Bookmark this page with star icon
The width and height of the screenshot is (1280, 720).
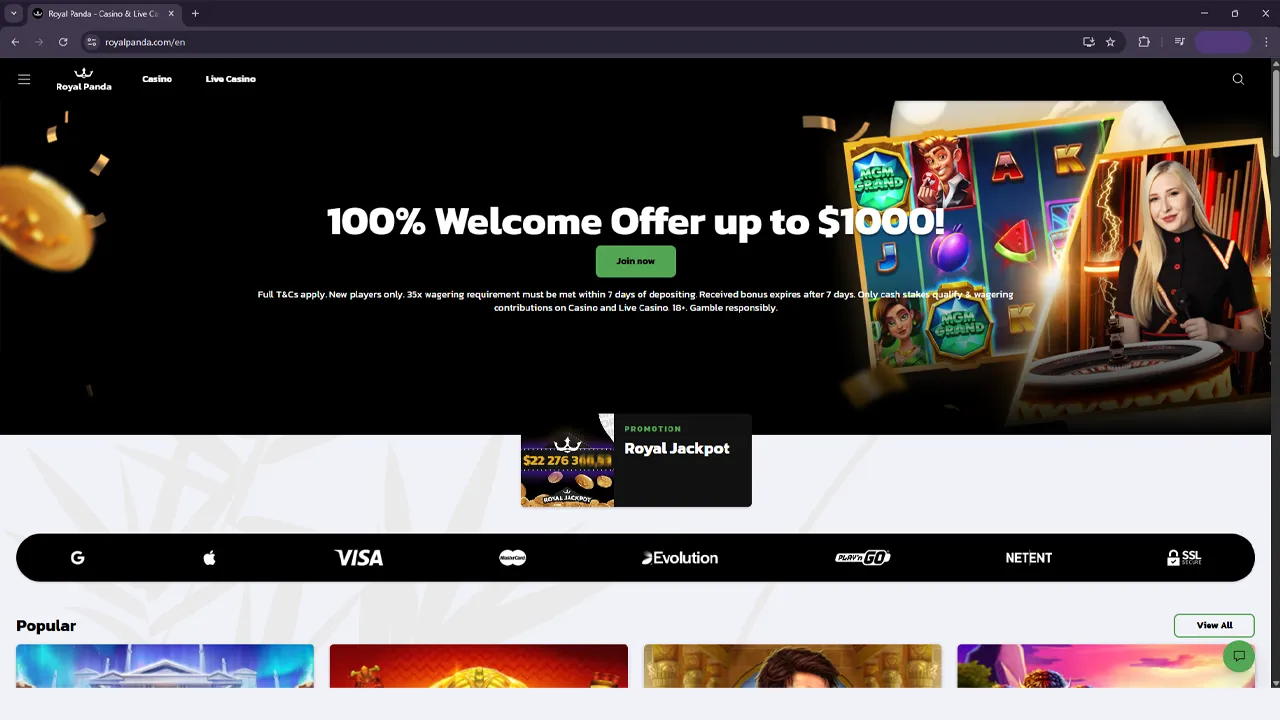[x=1110, y=42]
